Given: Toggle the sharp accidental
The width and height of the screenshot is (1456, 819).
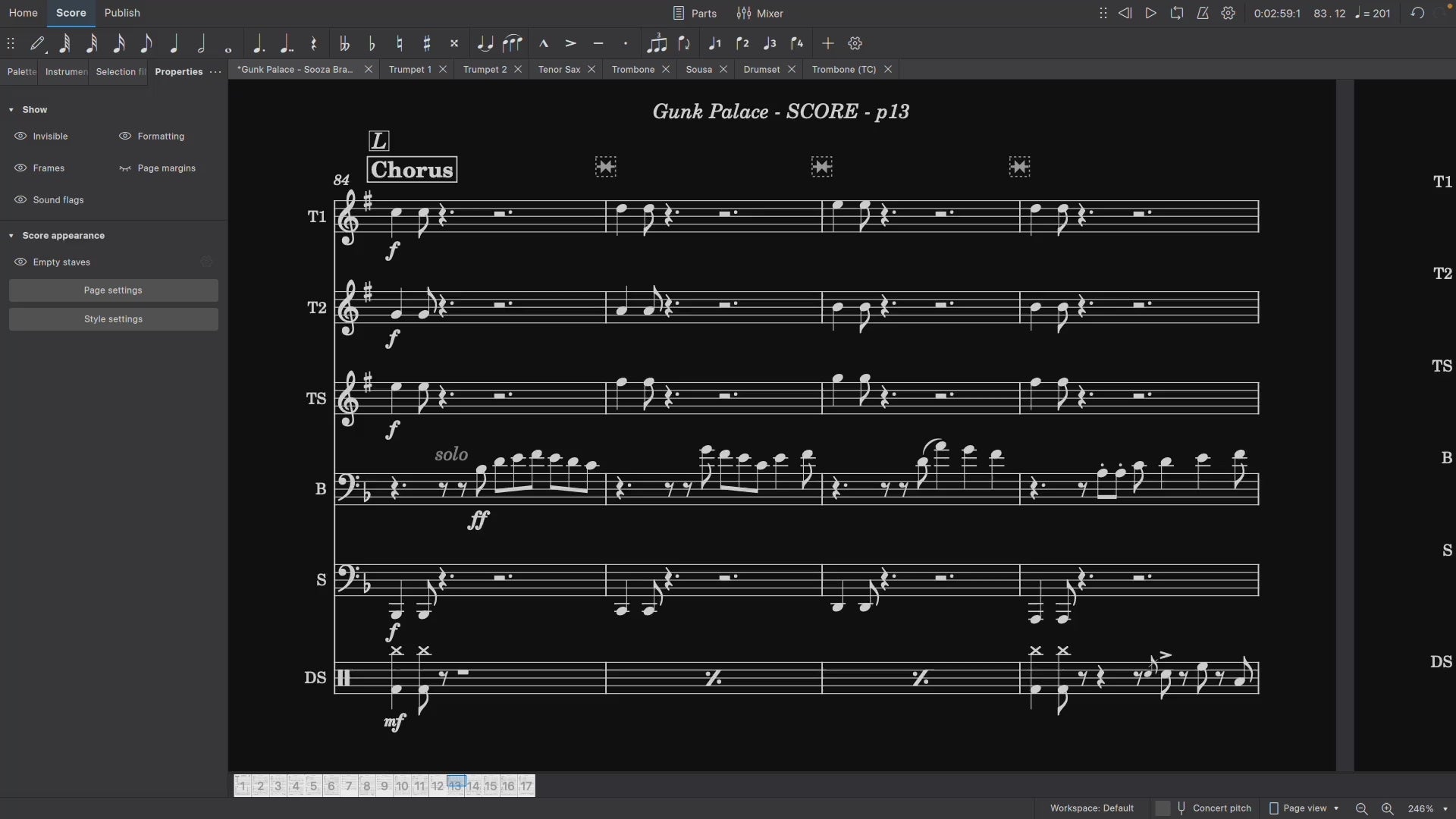Looking at the screenshot, I should point(427,44).
